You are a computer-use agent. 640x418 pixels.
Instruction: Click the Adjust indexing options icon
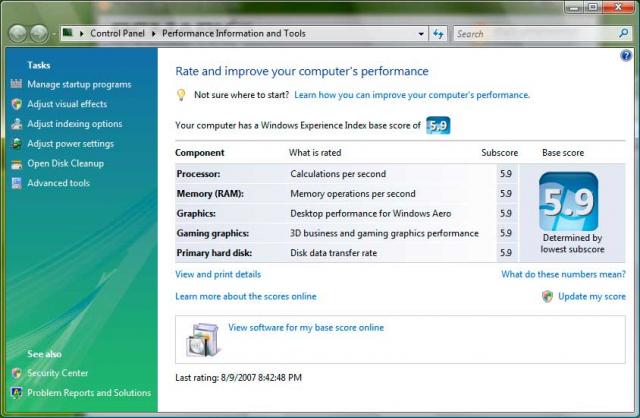coord(17,124)
